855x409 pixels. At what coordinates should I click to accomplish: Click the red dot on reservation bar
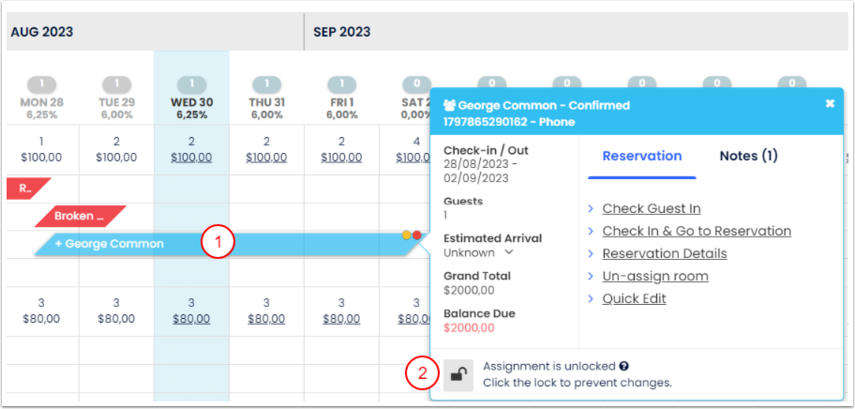pos(417,235)
